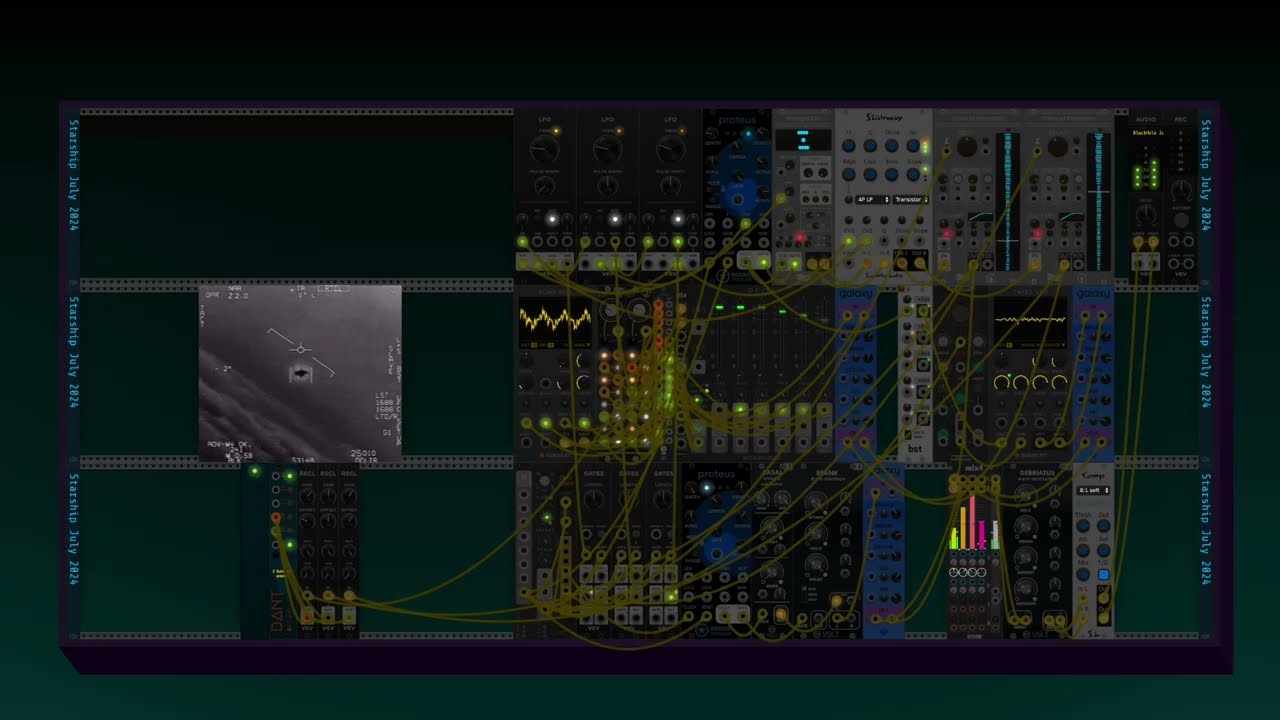Click the right scope display in middle row
The width and height of the screenshot is (1280, 720).
pos(1030,320)
